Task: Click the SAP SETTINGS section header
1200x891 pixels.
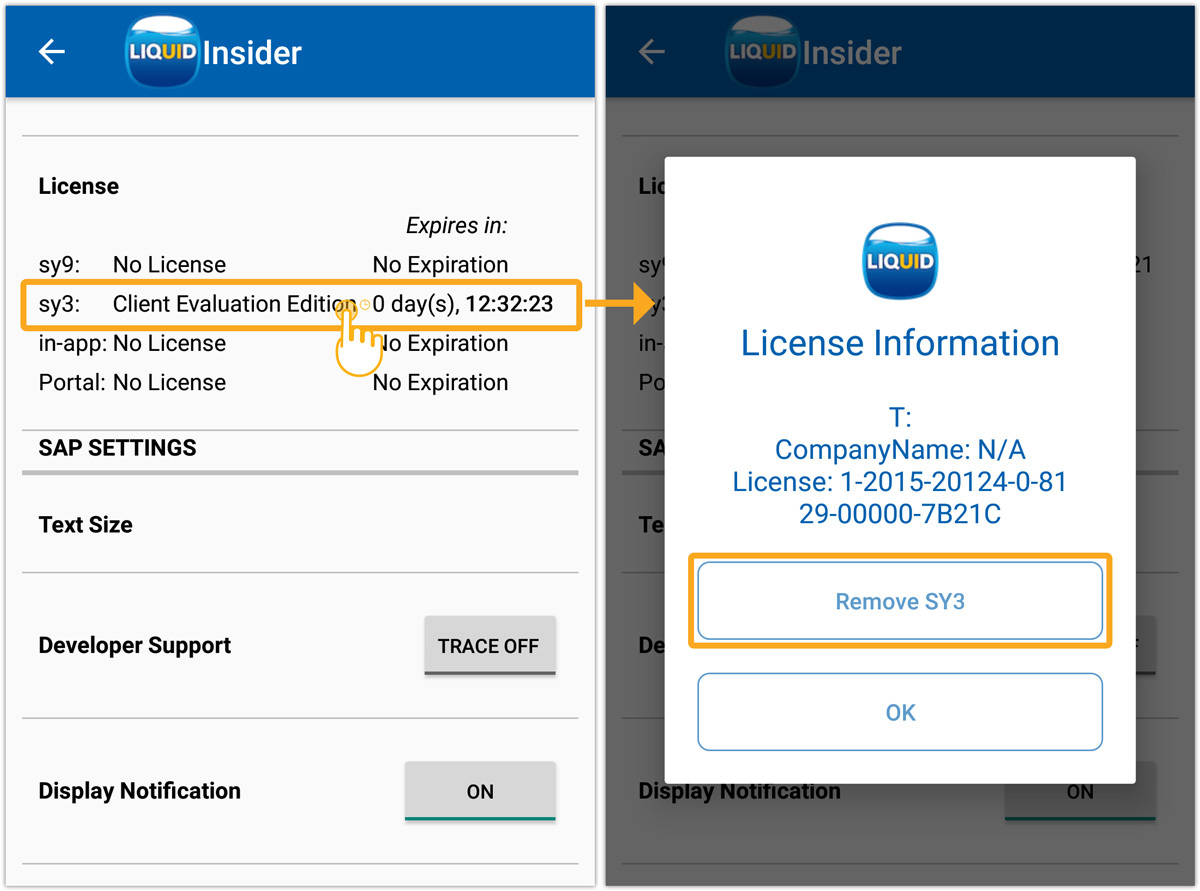Action: coord(118,447)
